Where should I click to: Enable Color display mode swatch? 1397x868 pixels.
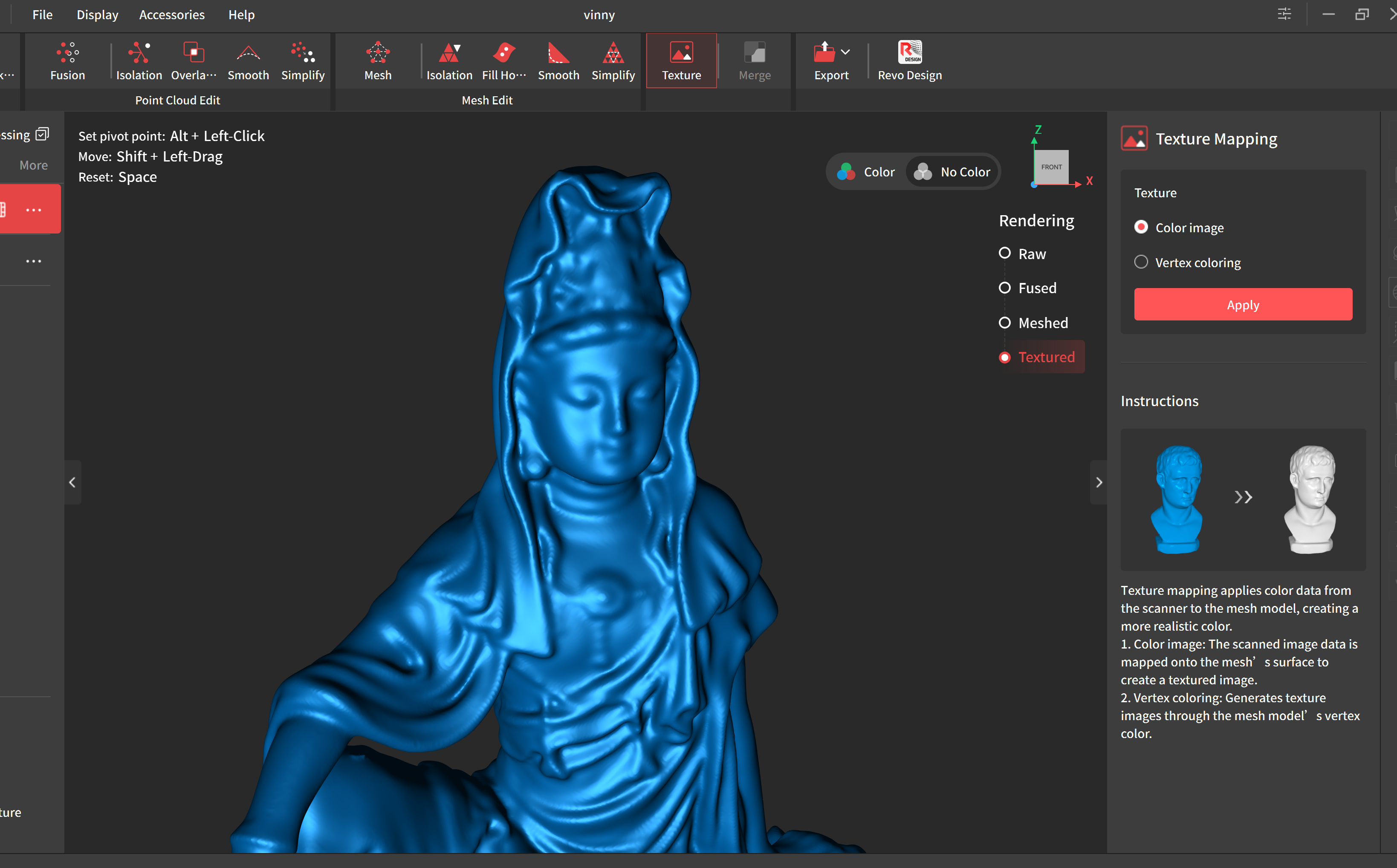point(846,172)
